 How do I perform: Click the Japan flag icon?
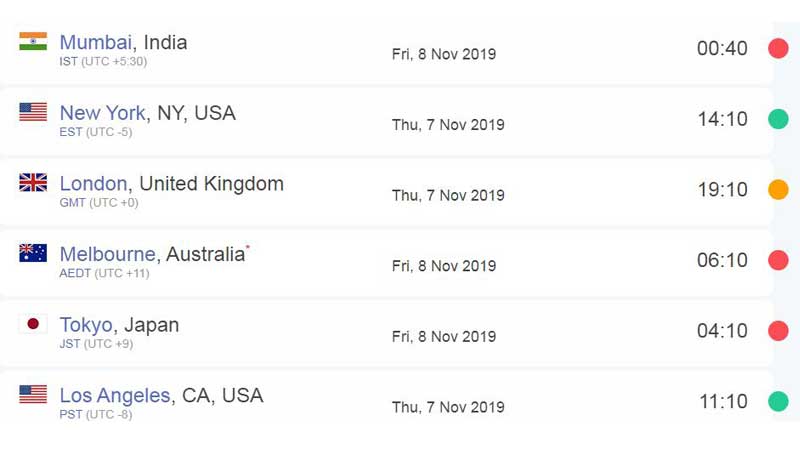[33, 323]
